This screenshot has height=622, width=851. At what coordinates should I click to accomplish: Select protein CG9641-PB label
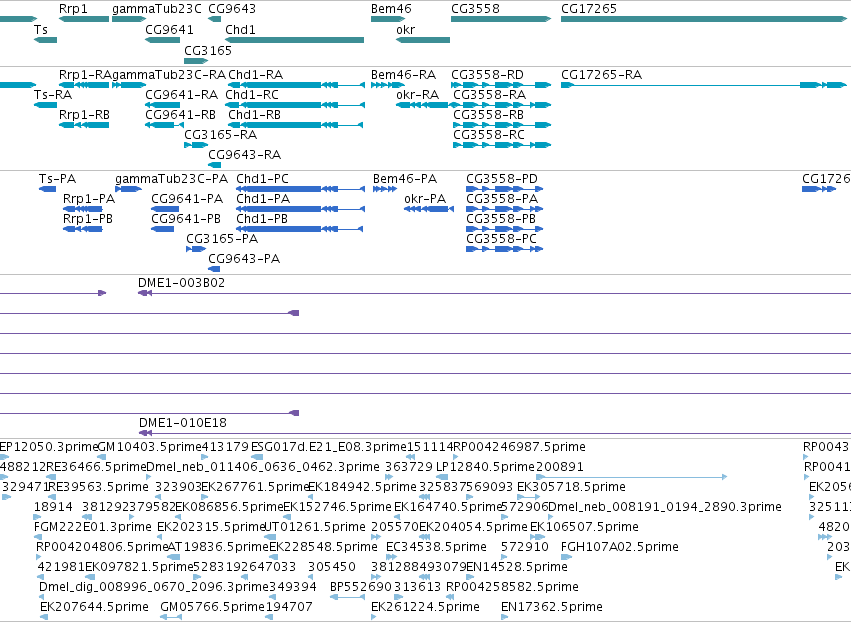point(186,219)
